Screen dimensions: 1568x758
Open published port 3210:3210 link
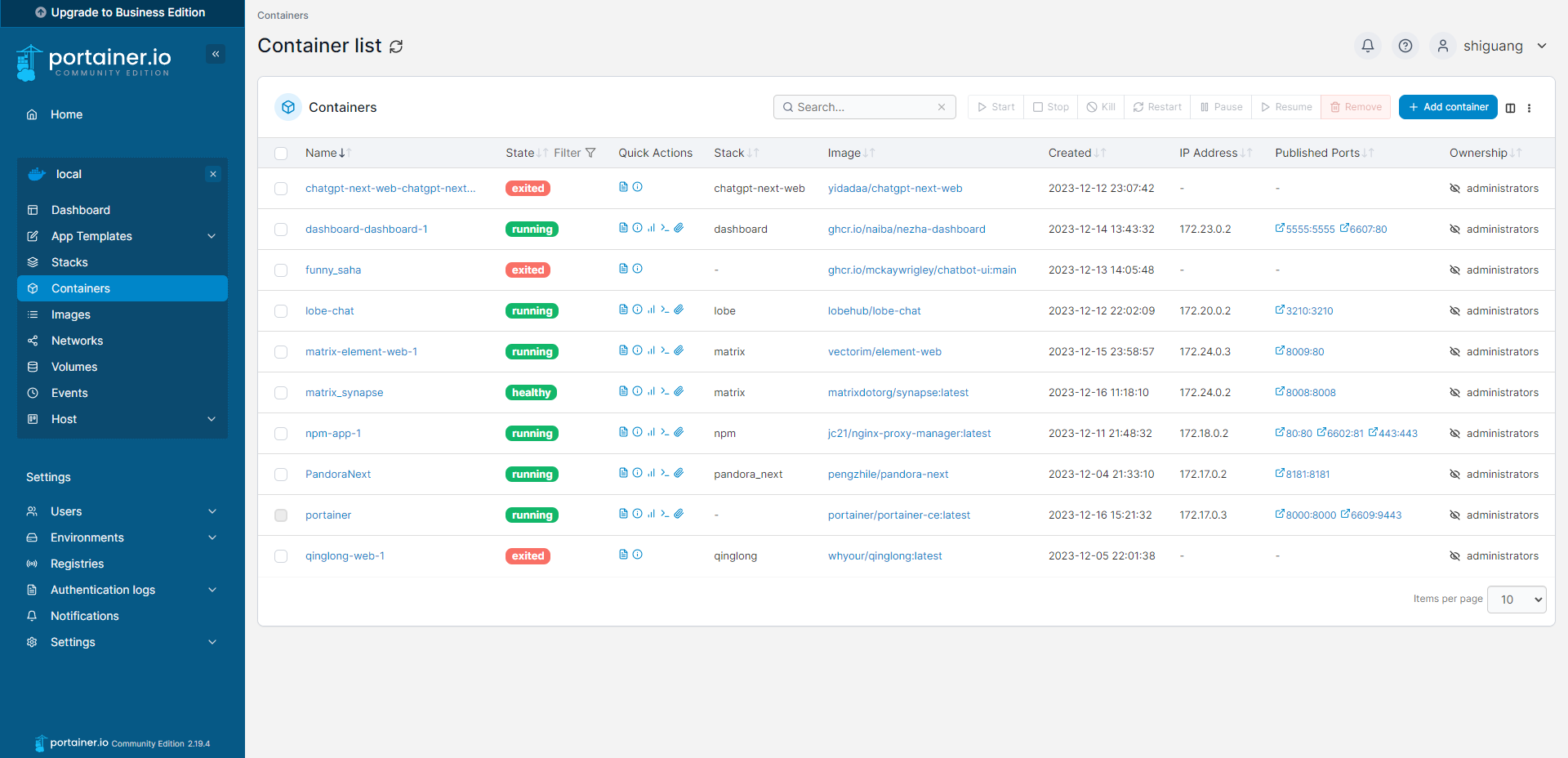[1304, 310]
